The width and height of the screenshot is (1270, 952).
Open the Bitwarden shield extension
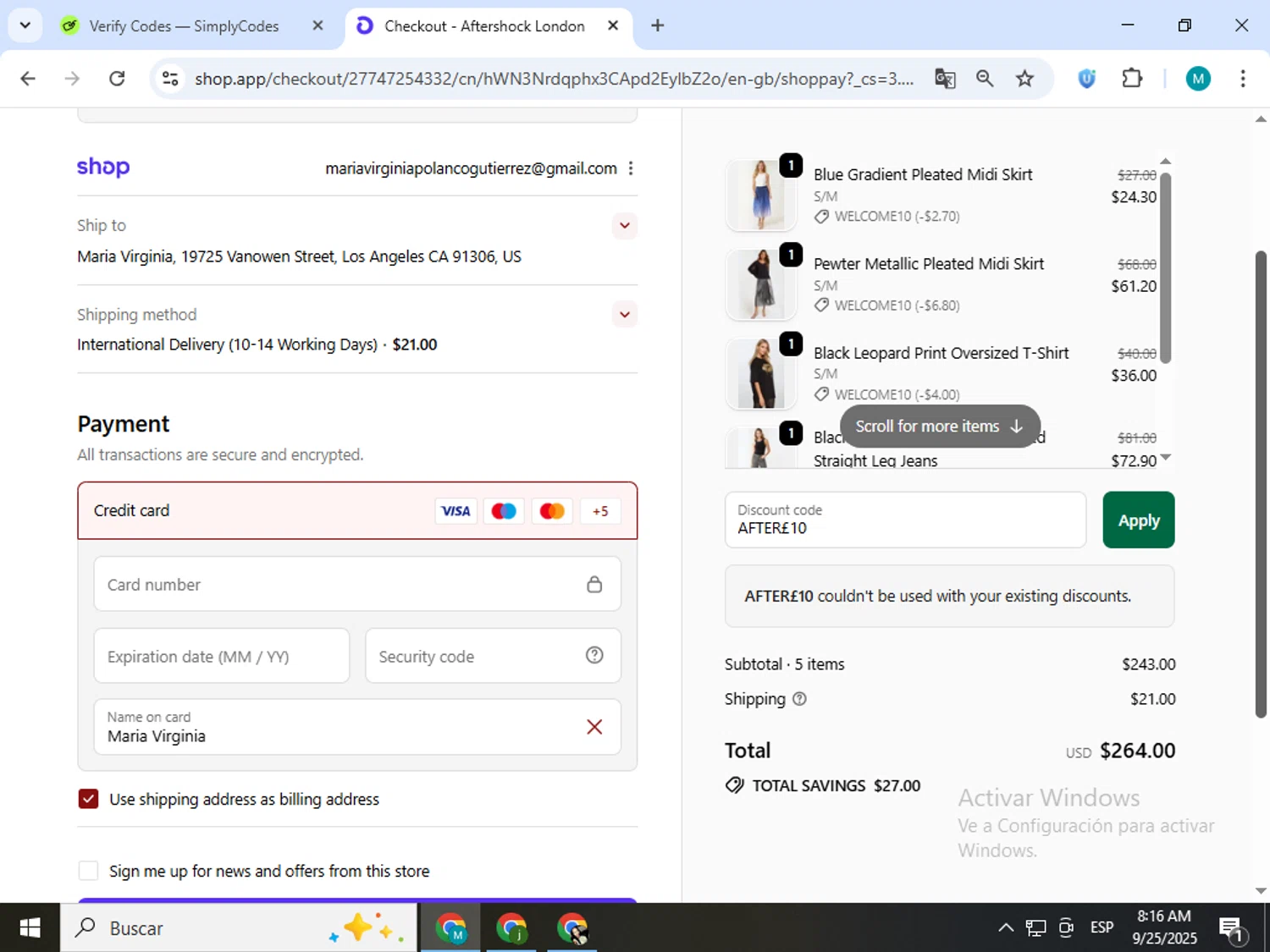[x=1087, y=79]
